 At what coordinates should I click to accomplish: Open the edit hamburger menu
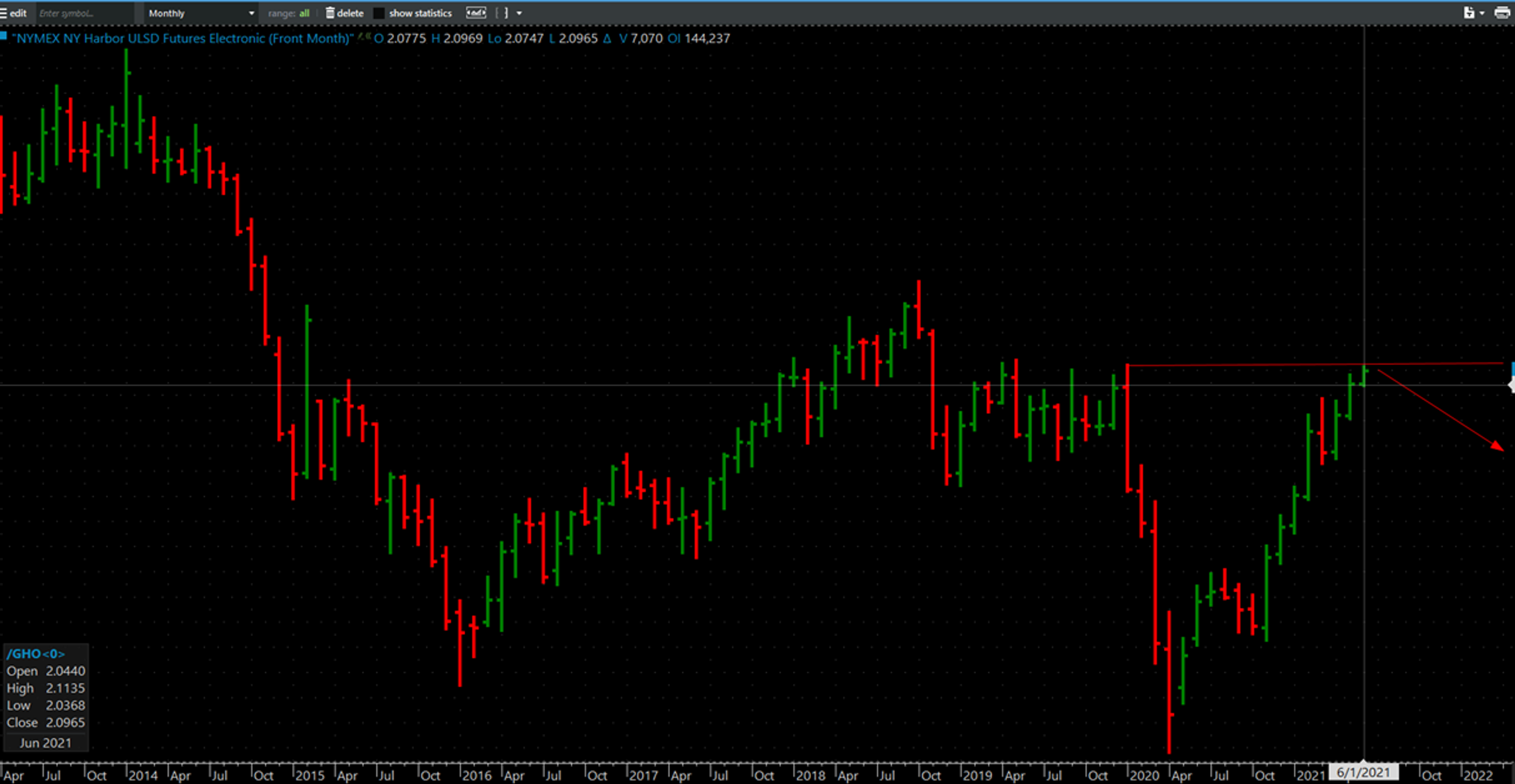[13, 13]
